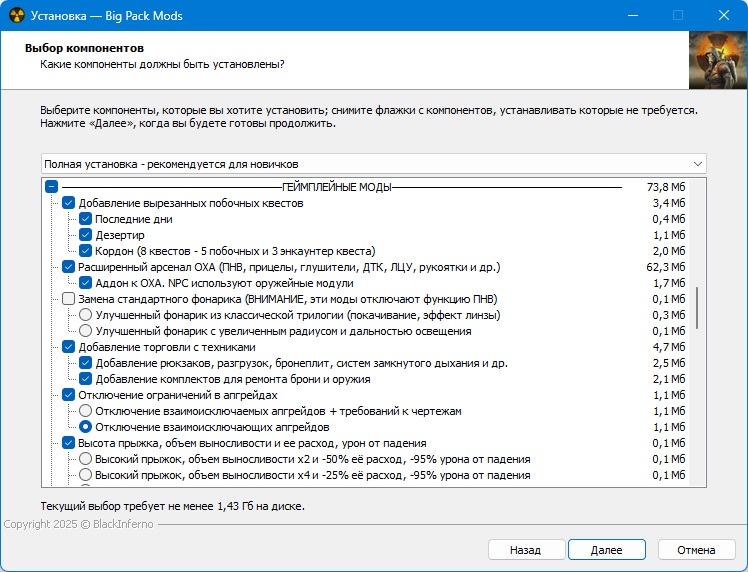Image resolution: width=748 pixels, height=572 pixels.
Task: Uncheck the 'Последние дни' quest checkbox
Action: point(86,219)
